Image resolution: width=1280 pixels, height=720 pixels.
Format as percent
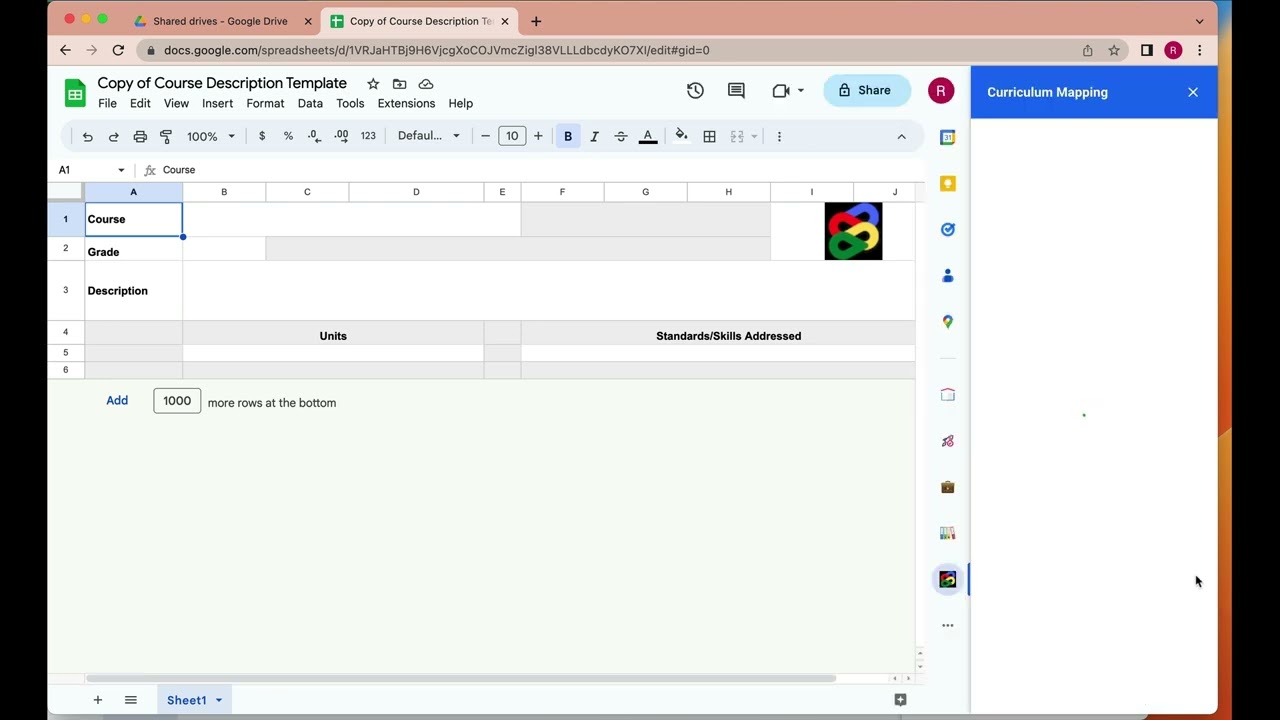tap(288, 136)
